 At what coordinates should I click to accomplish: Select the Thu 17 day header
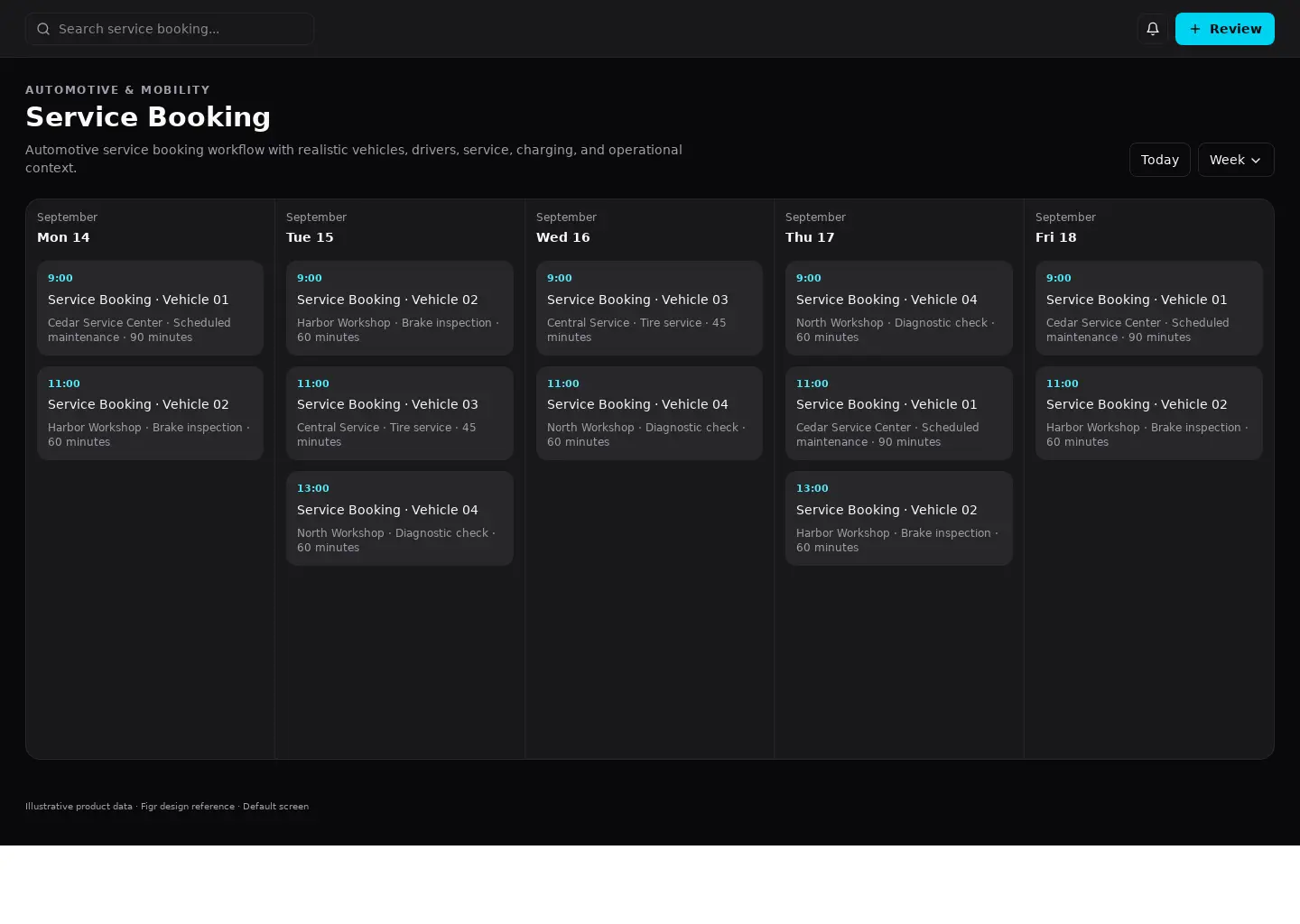(x=810, y=237)
